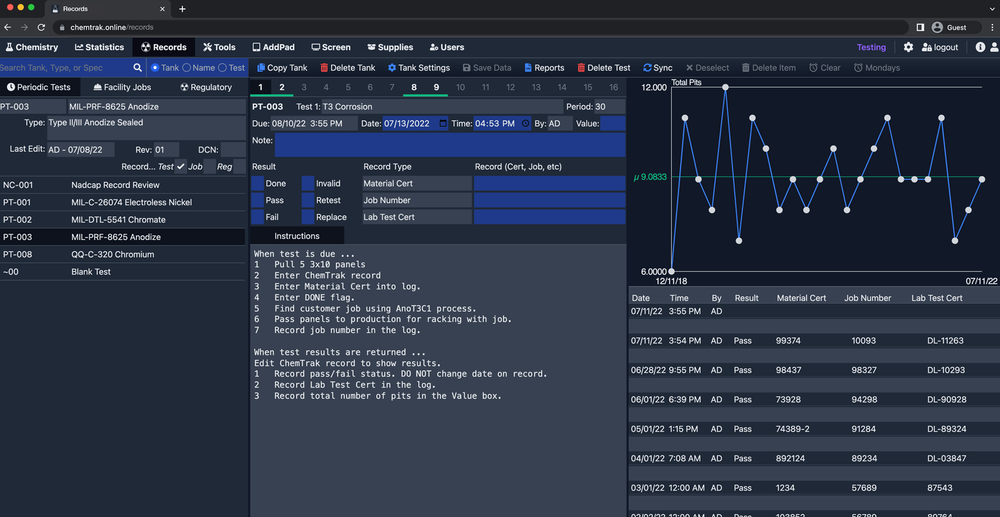Open the user profile icon
1000x517 pixels.
pos(995,47)
